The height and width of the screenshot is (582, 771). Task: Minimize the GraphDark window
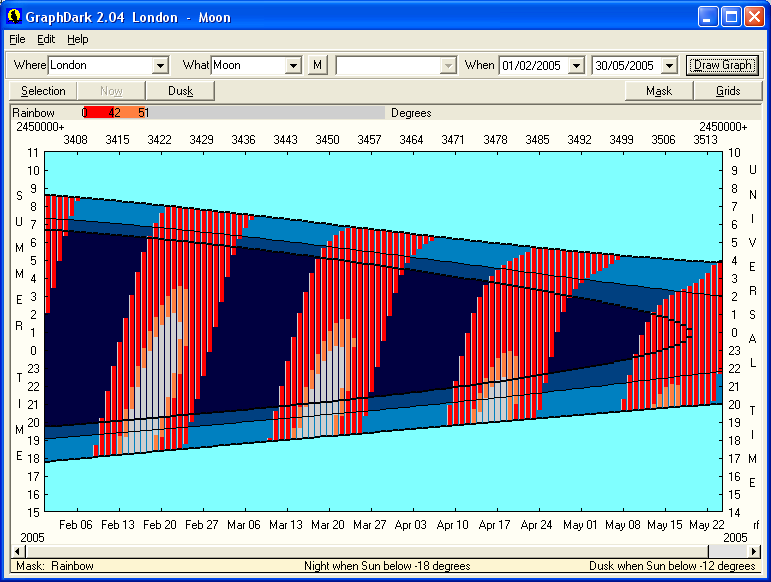(x=709, y=17)
